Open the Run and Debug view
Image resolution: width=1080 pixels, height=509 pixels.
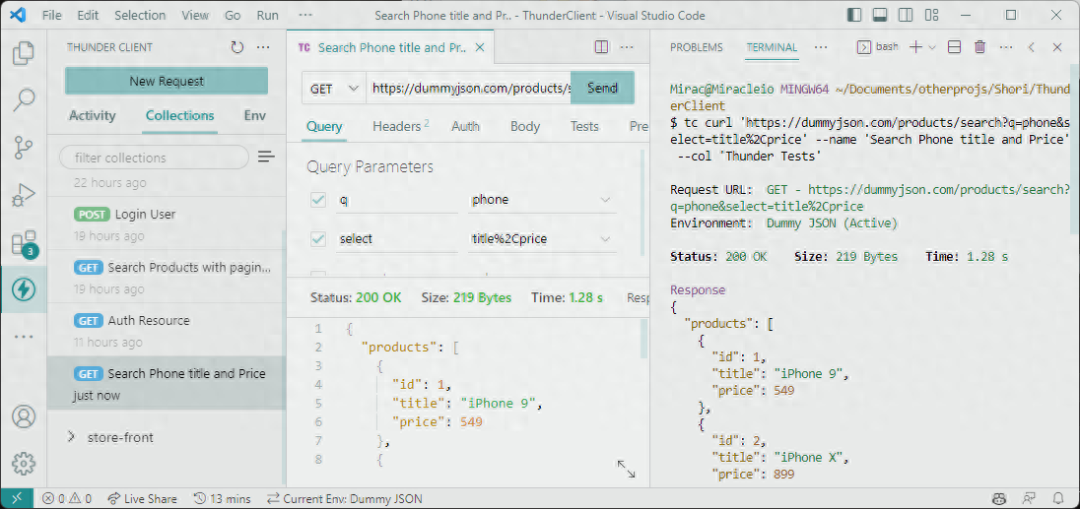click(x=23, y=195)
